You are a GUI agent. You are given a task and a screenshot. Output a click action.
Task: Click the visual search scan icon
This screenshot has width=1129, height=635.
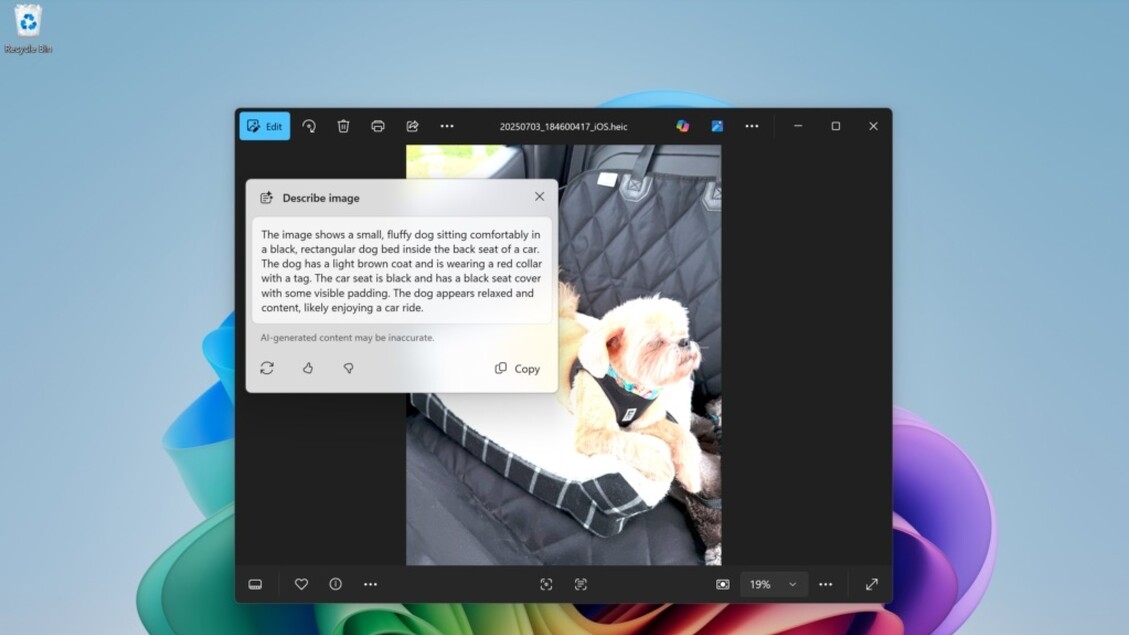tap(546, 585)
